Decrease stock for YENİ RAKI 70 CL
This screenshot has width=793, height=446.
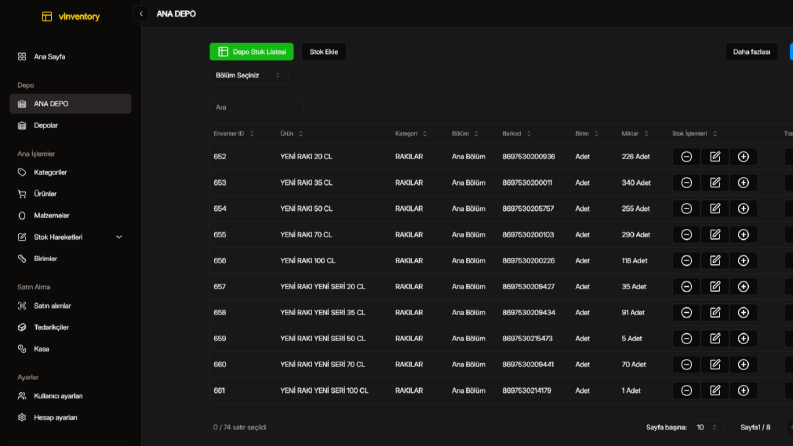(686, 235)
